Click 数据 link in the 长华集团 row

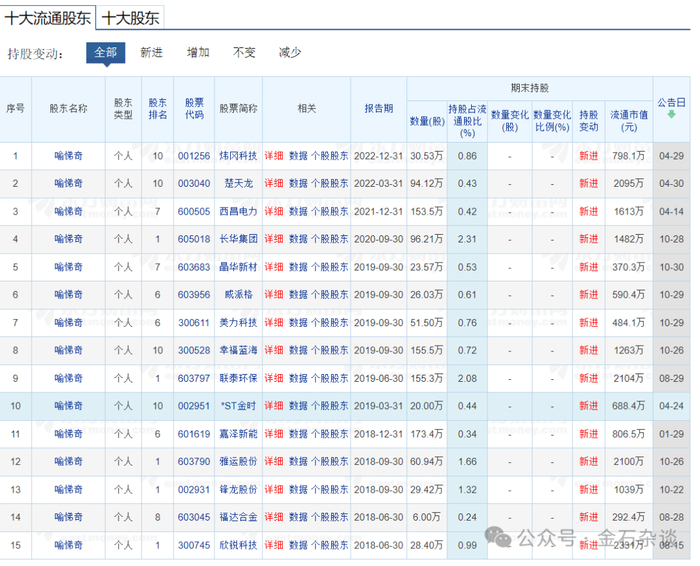[x=298, y=239]
